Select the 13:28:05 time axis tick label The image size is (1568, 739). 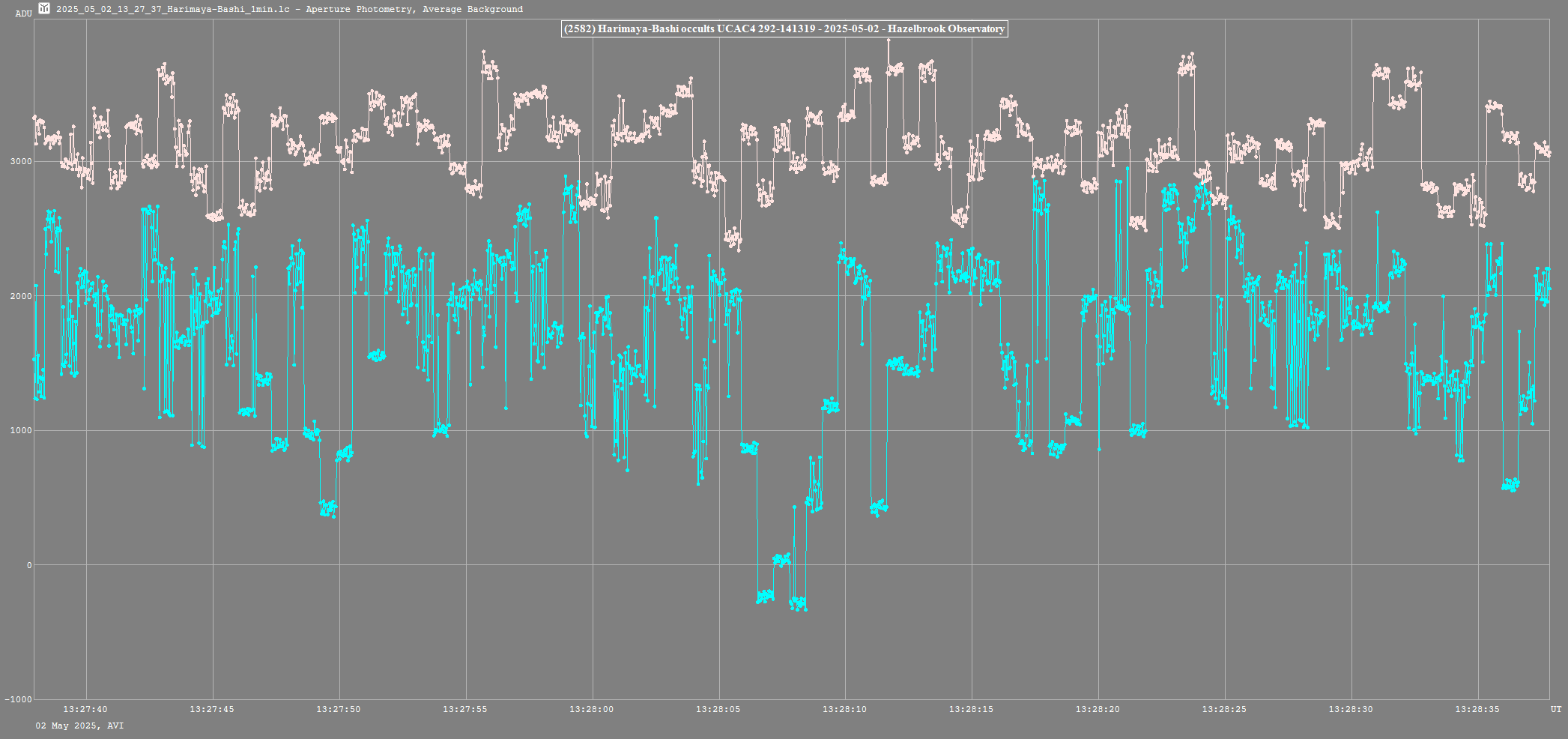[x=718, y=709]
